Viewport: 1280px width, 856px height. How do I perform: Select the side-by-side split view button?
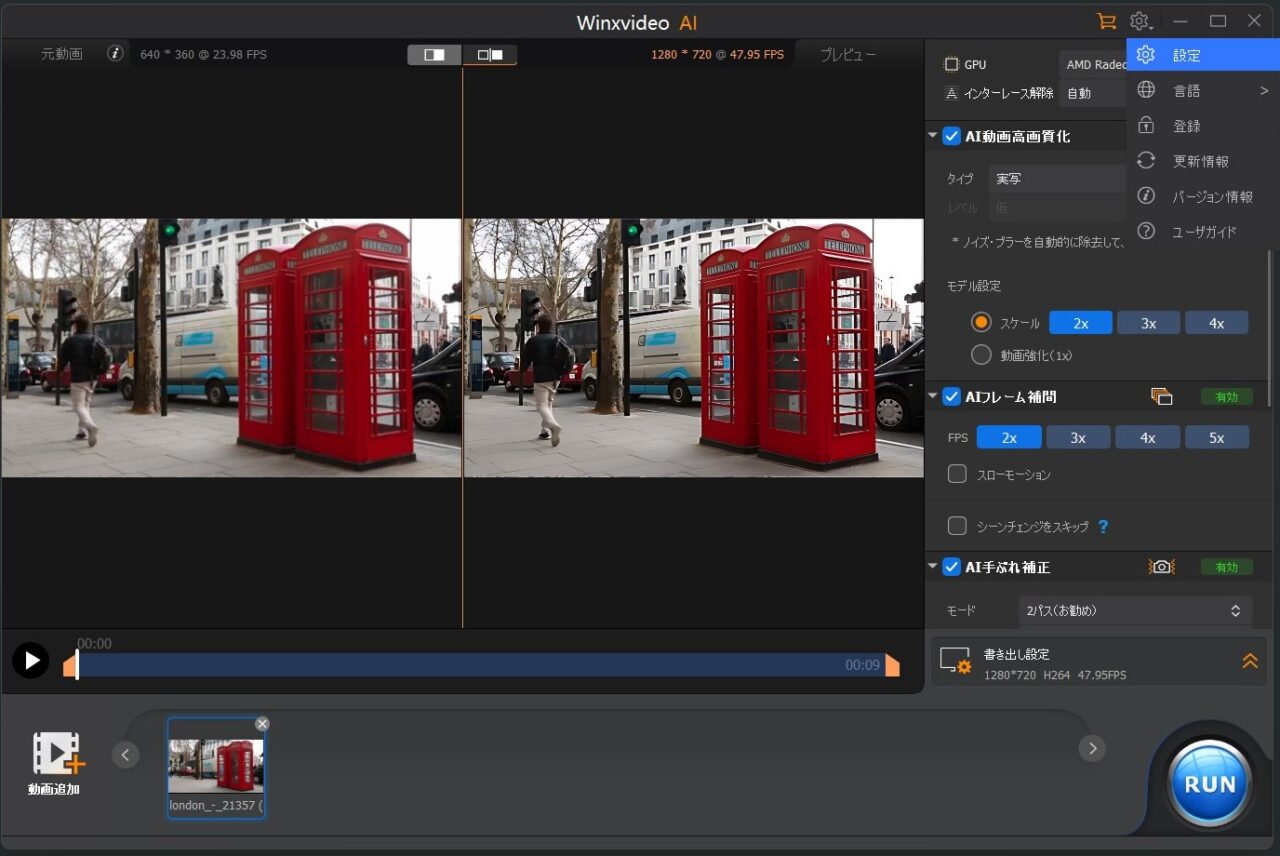pyautogui.click(x=434, y=55)
